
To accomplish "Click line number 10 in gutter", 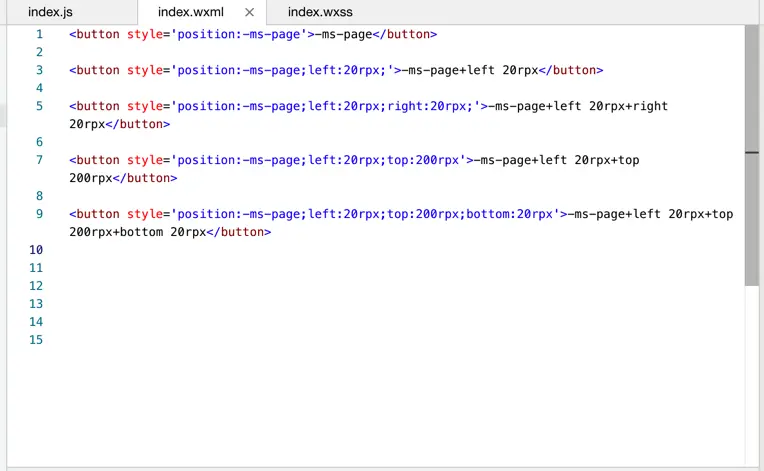I will (36, 250).
